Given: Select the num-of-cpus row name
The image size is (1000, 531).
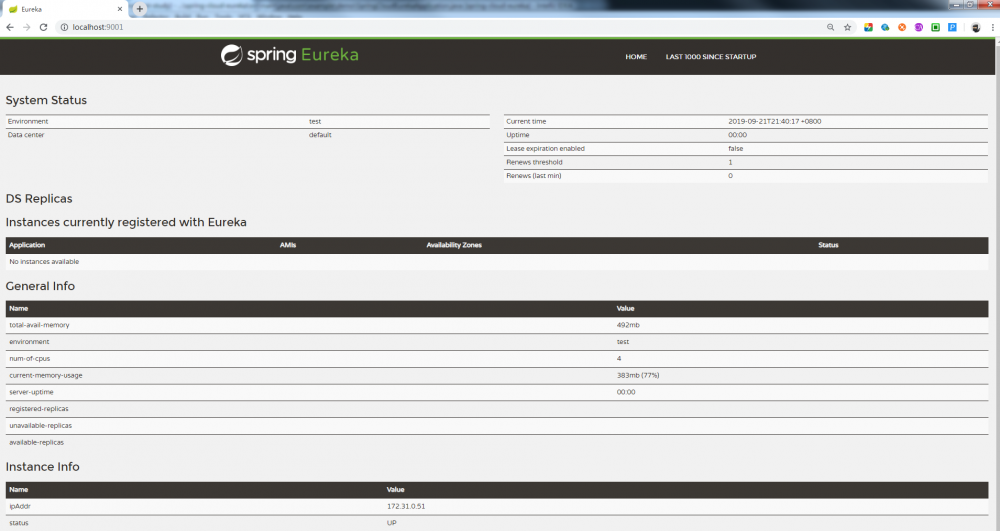Looking at the screenshot, I should click(29, 359).
